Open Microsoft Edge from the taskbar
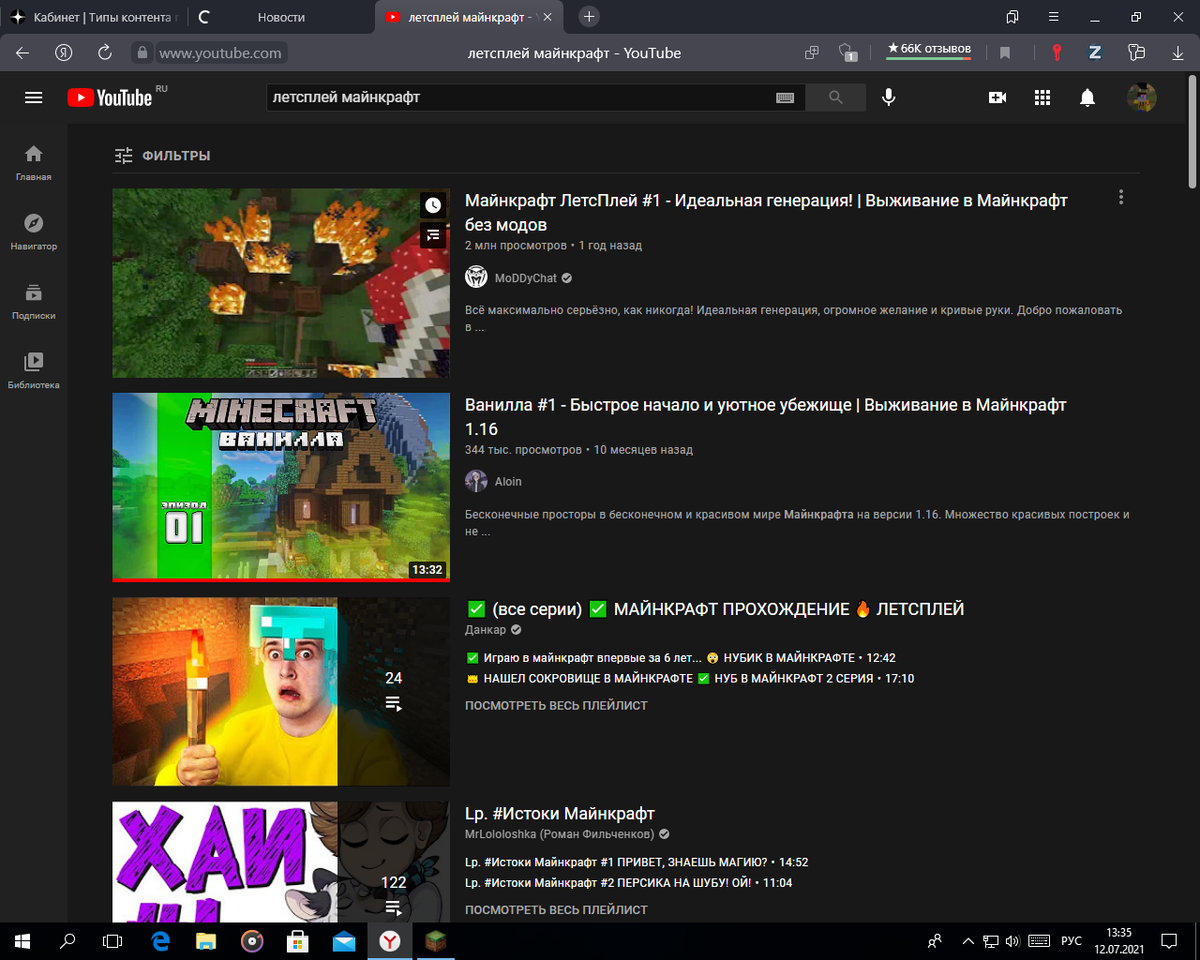Screen dimensions: 1200x960 [160, 941]
